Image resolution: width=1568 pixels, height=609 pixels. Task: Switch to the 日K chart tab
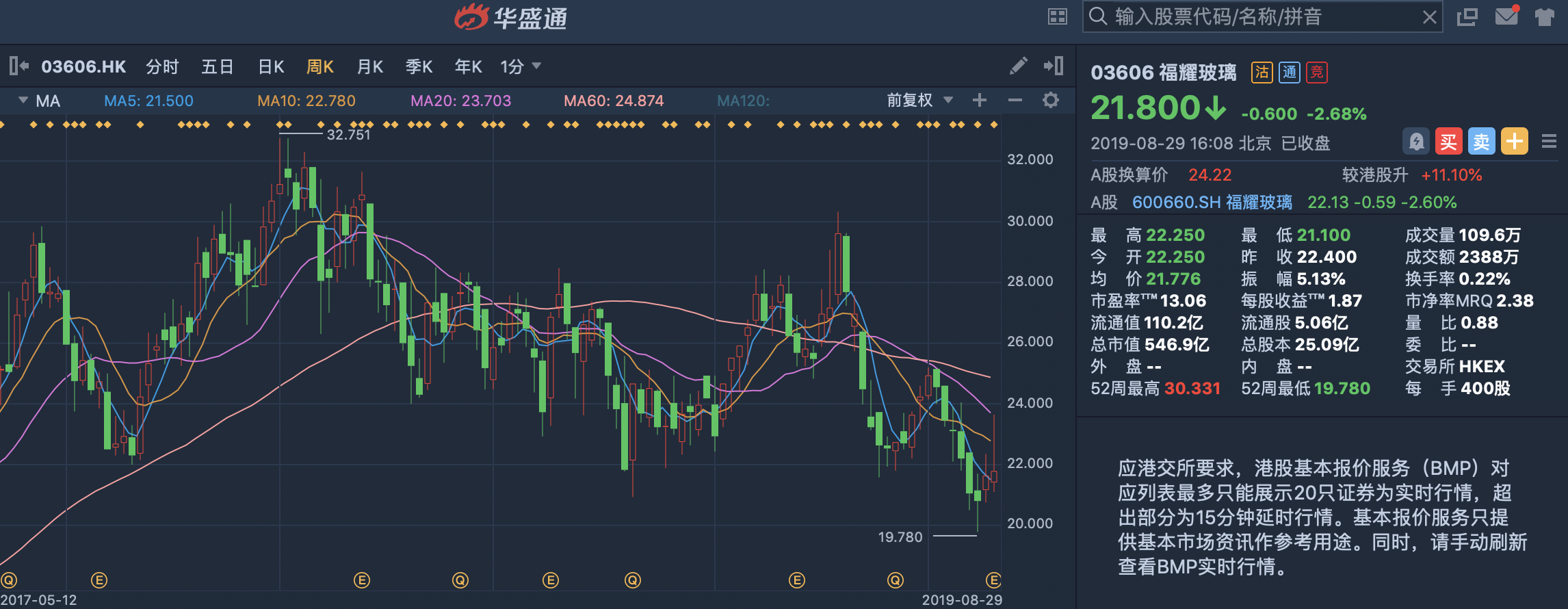(271, 66)
